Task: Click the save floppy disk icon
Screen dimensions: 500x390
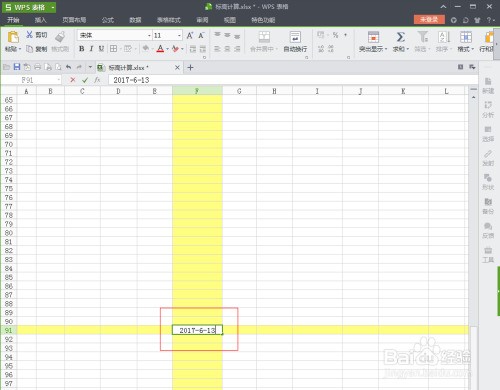Action: pyautogui.click(x=17, y=67)
